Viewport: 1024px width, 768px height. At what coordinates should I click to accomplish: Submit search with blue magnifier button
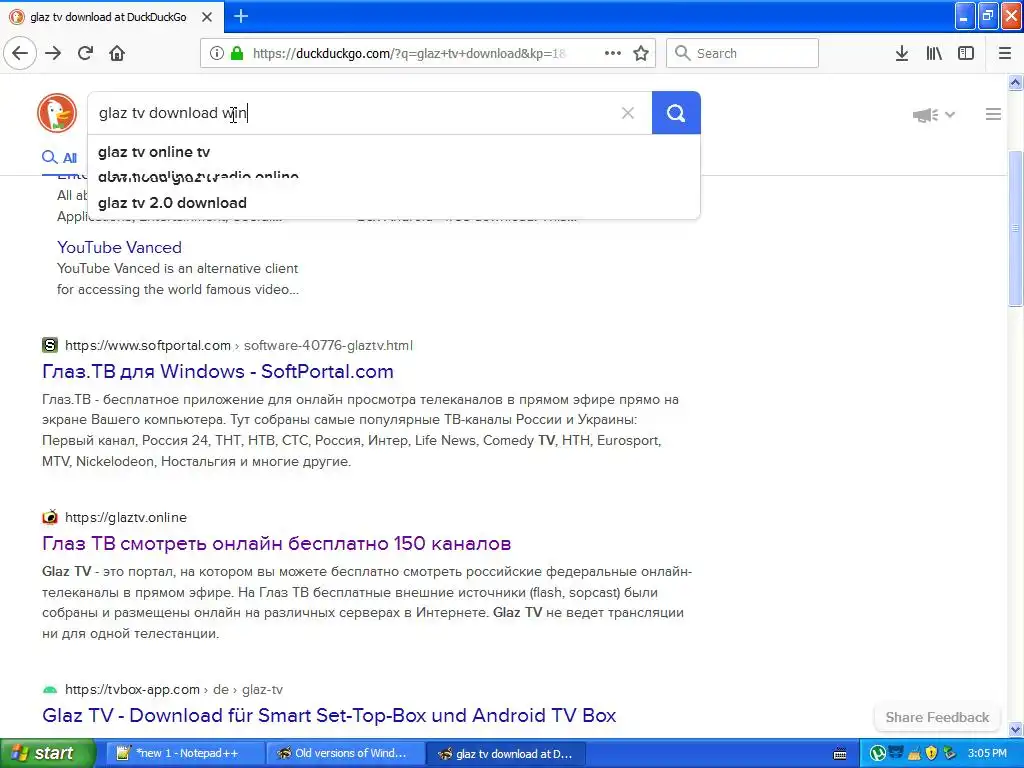pyautogui.click(x=676, y=113)
